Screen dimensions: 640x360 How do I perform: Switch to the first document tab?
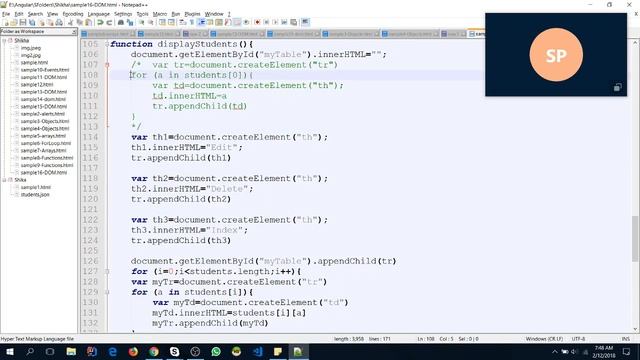(108, 34)
